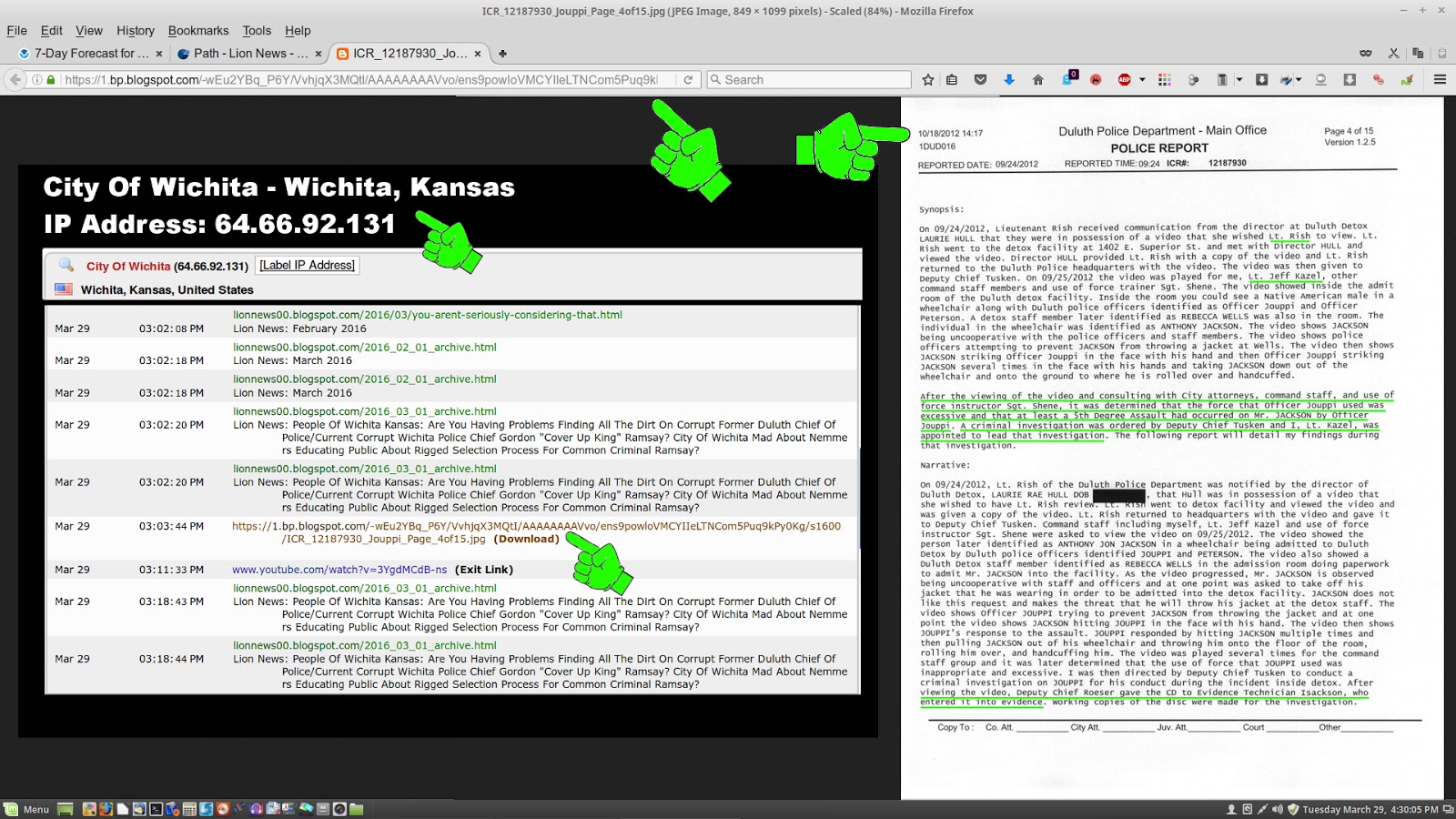Click the greyed-out Paste clipboard icon
Image resolution: width=1456 pixels, height=819 pixels.
pyautogui.click(x=1441, y=54)
